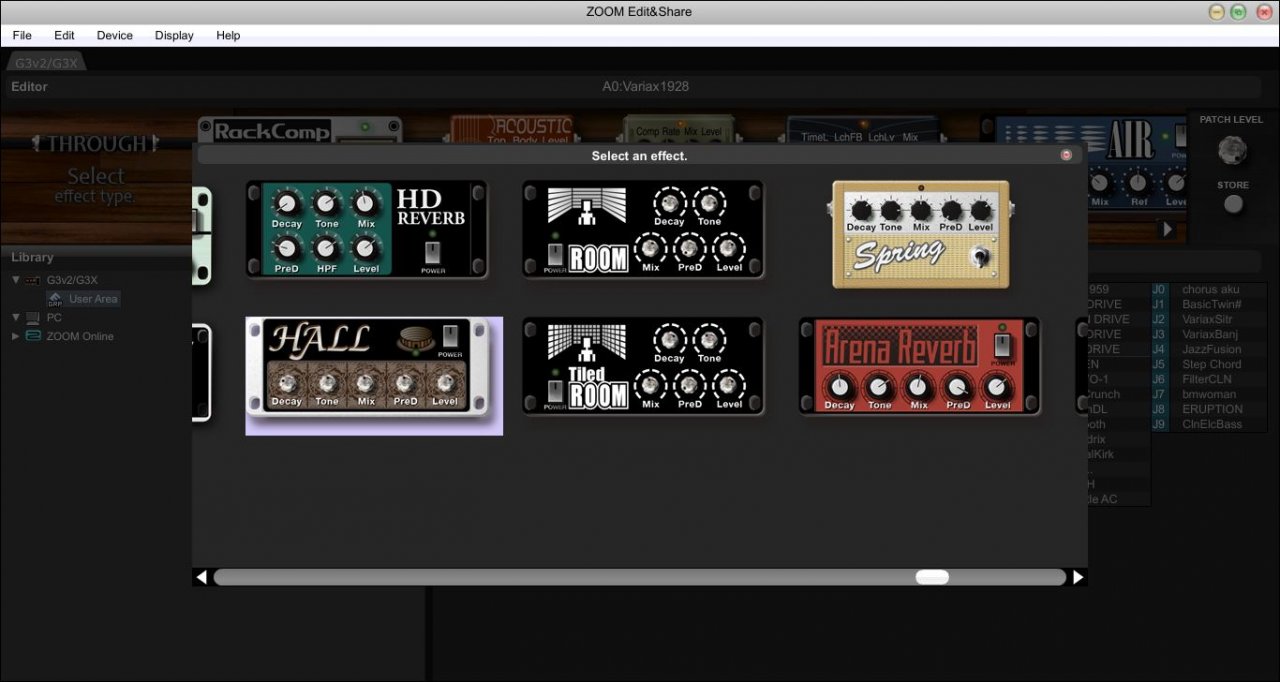Image resolution: width=1280 pixels, height=682 pixels.
Task: Choose the Room reverb effect
Action: [643, 230]
